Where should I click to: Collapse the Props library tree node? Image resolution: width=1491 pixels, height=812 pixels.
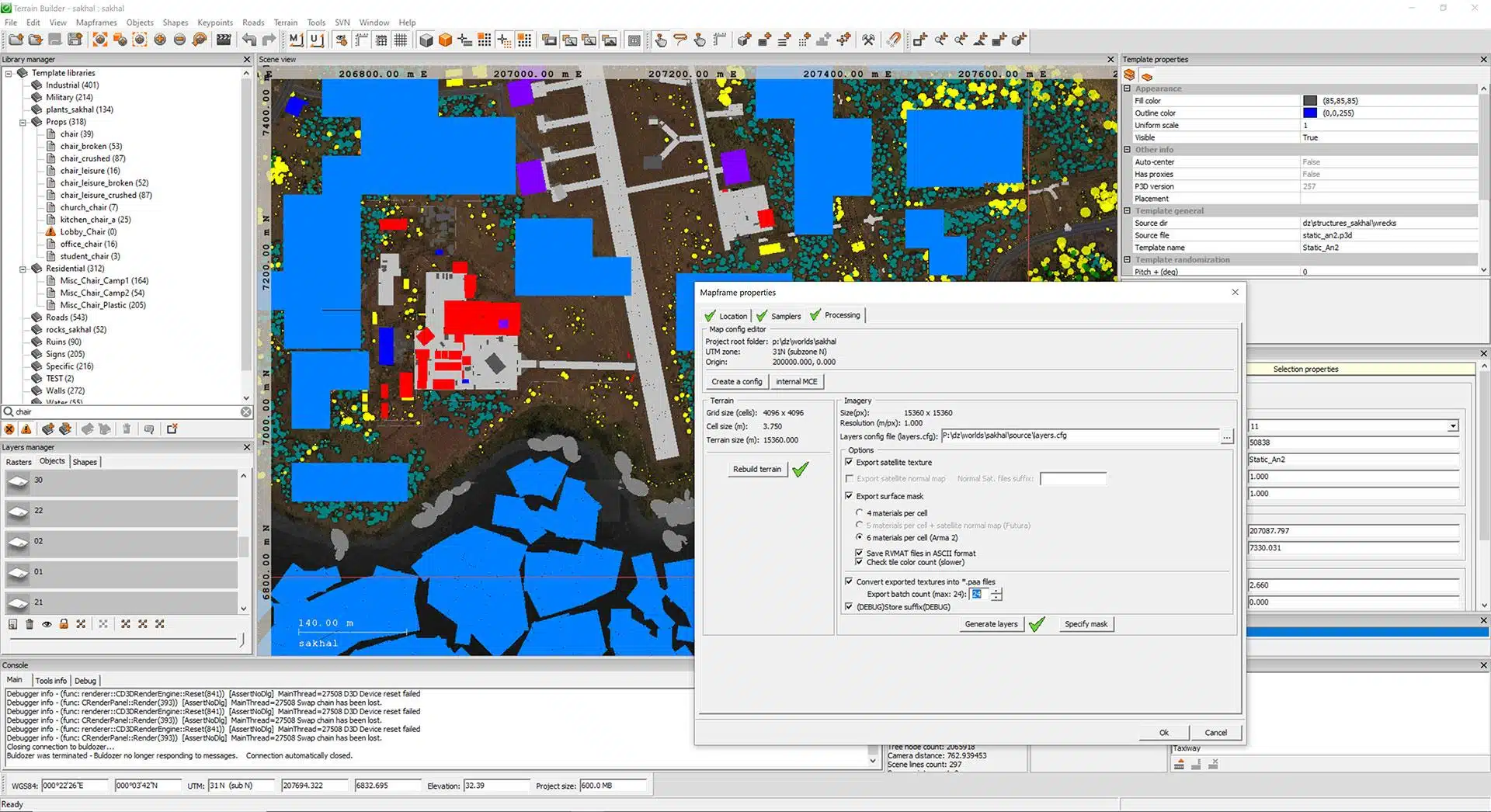[x=23, y=122]
